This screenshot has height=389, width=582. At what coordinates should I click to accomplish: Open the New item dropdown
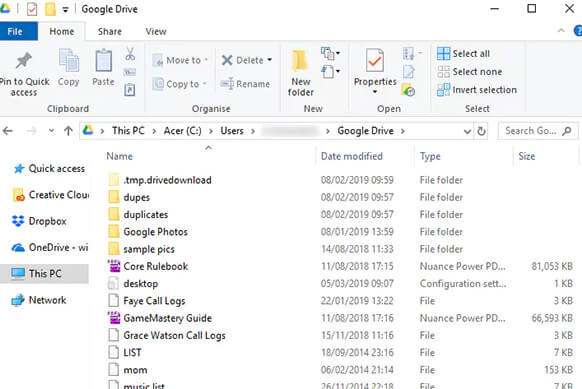330,53
